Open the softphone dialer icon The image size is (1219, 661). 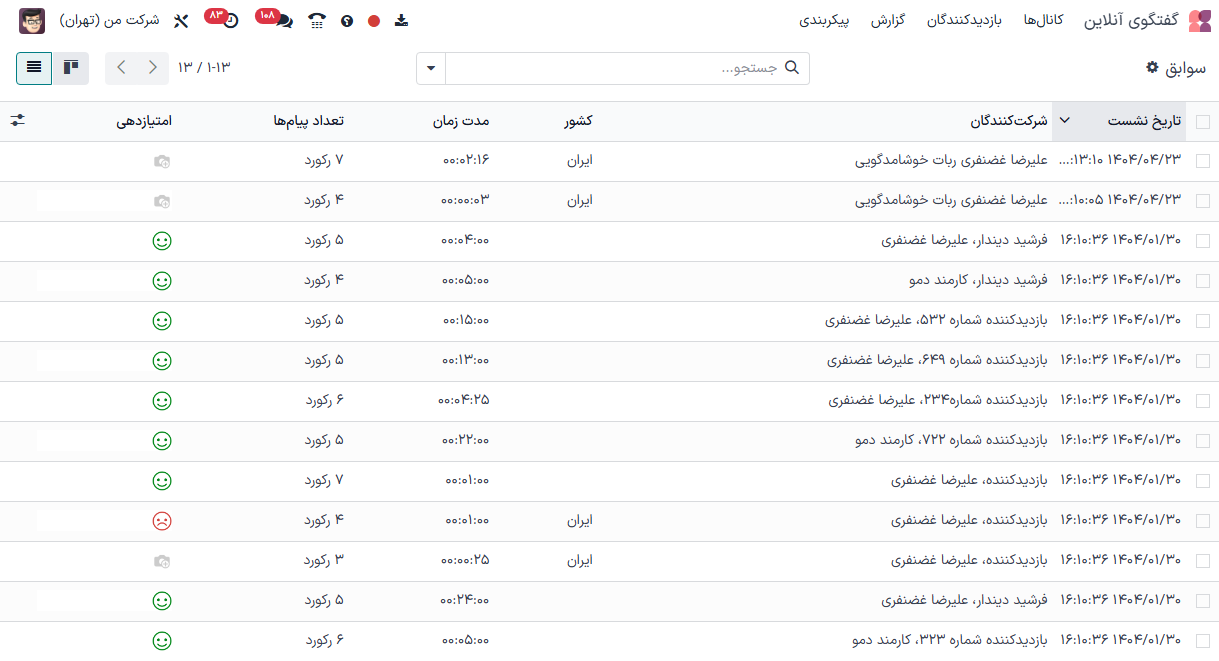(x=315, y=20)
